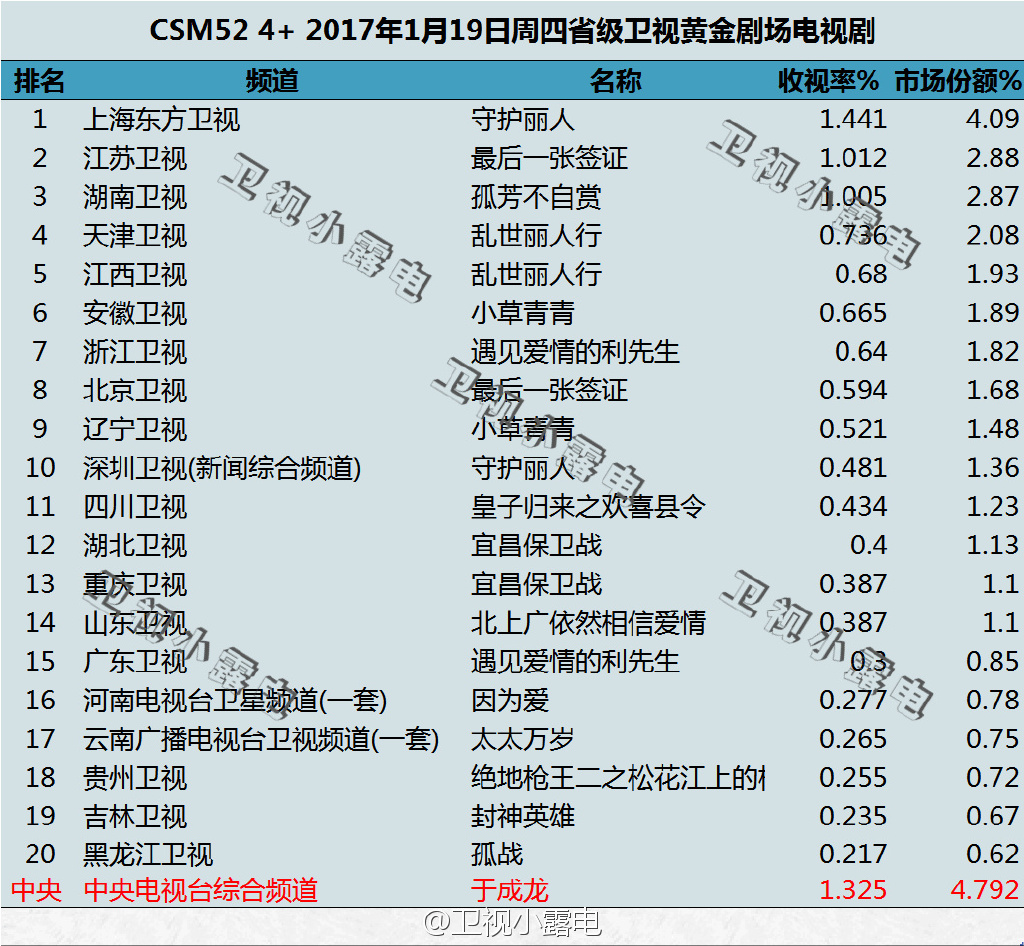Image resolution: width=1024 pixels, height=946 pixels.
Task: Click the 市场份额% column header
Action: [x=953, y=80]
